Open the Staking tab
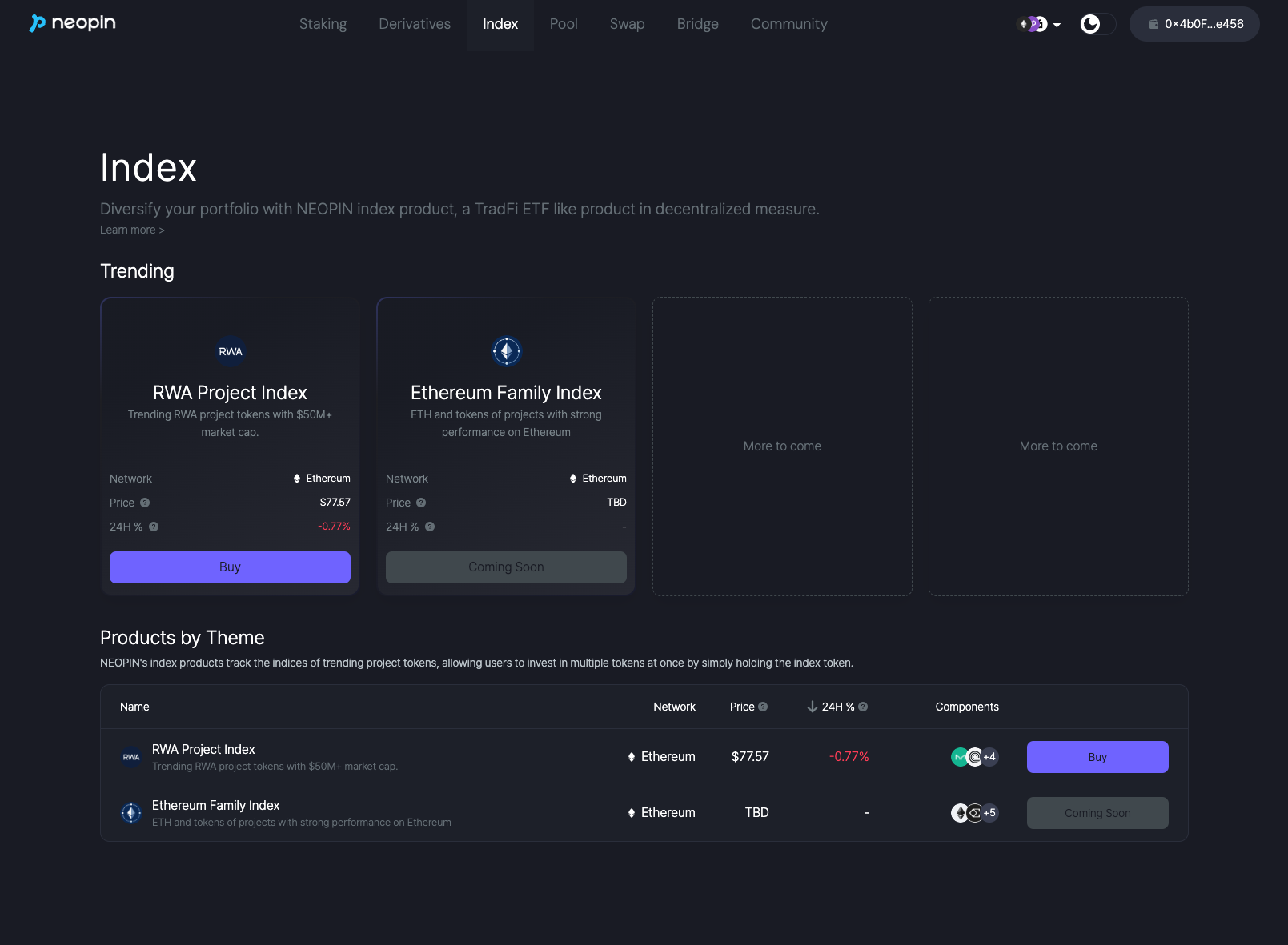The height and width of the screenshot is (945, 1288). [323, 24]
